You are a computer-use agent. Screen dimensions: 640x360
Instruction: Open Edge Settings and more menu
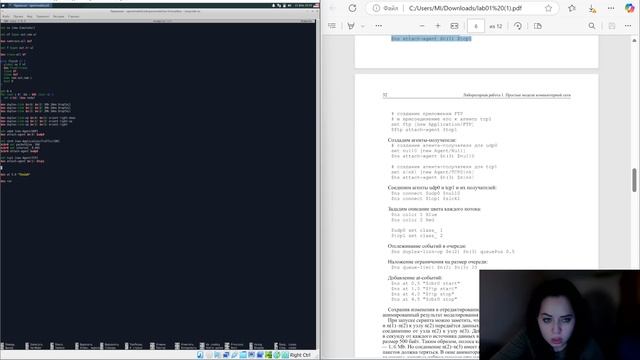611,8
